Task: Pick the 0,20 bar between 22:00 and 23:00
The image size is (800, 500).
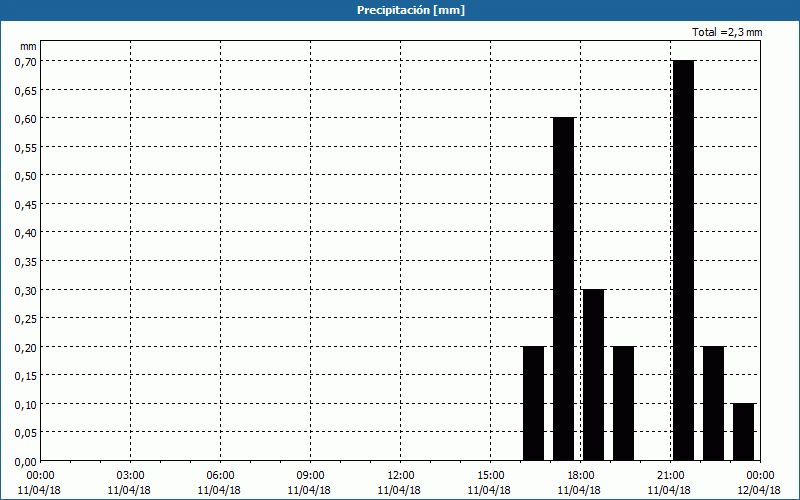Action: tap(713, 404)
